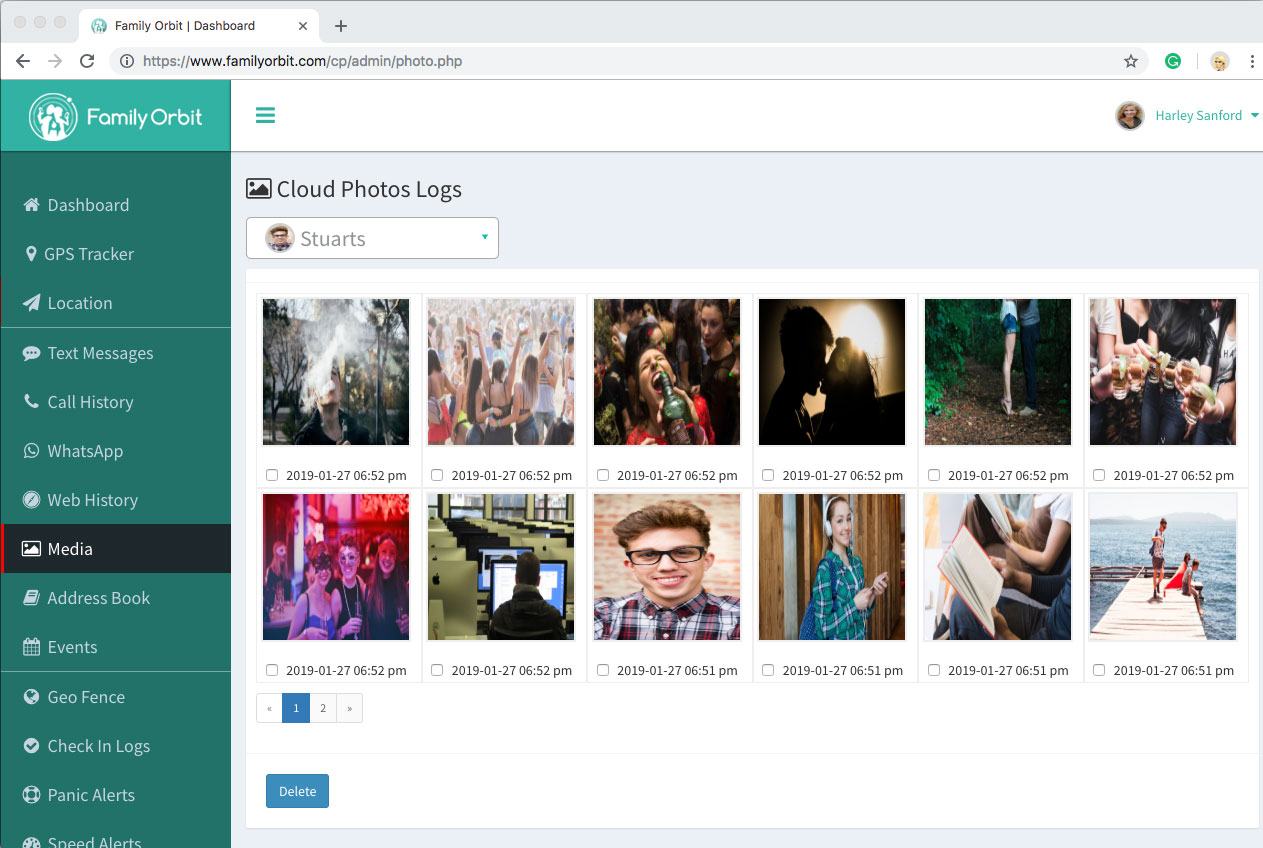
Task: Select Media in the sidebar
Action: 116,549
